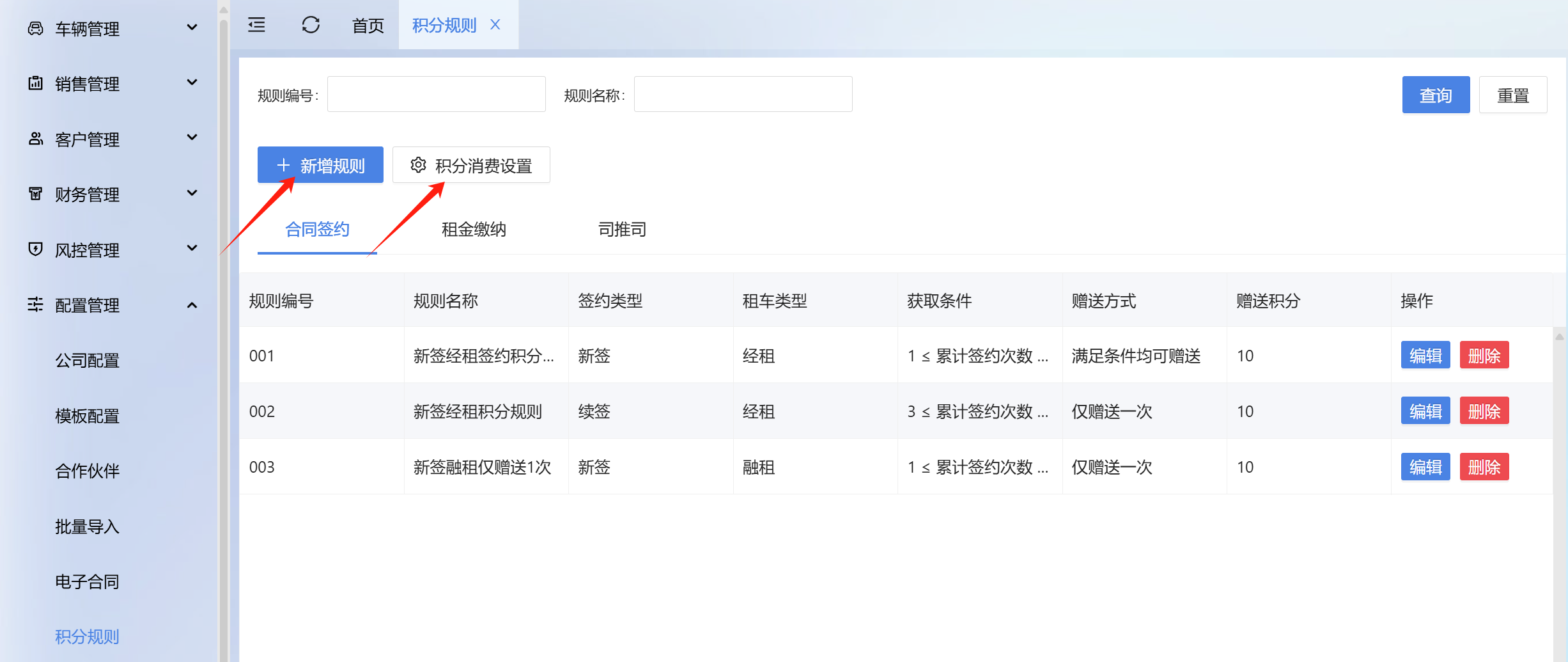The width and height of the screenshot is (1568, 662).
Task: Click the 客户管理 people icon
Action: point(36,139)
